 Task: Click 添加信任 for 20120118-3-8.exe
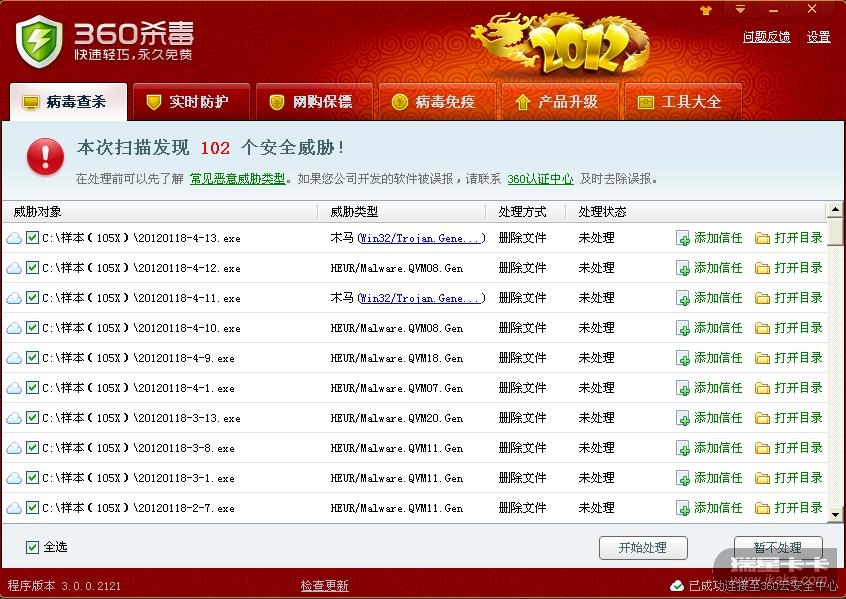[718, 448]
